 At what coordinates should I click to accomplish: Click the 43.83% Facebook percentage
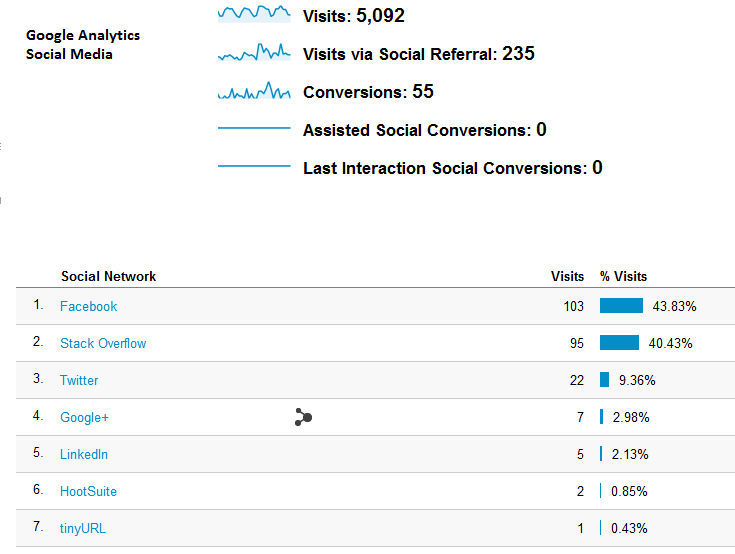pyautogui.click(x=675, y=307)
